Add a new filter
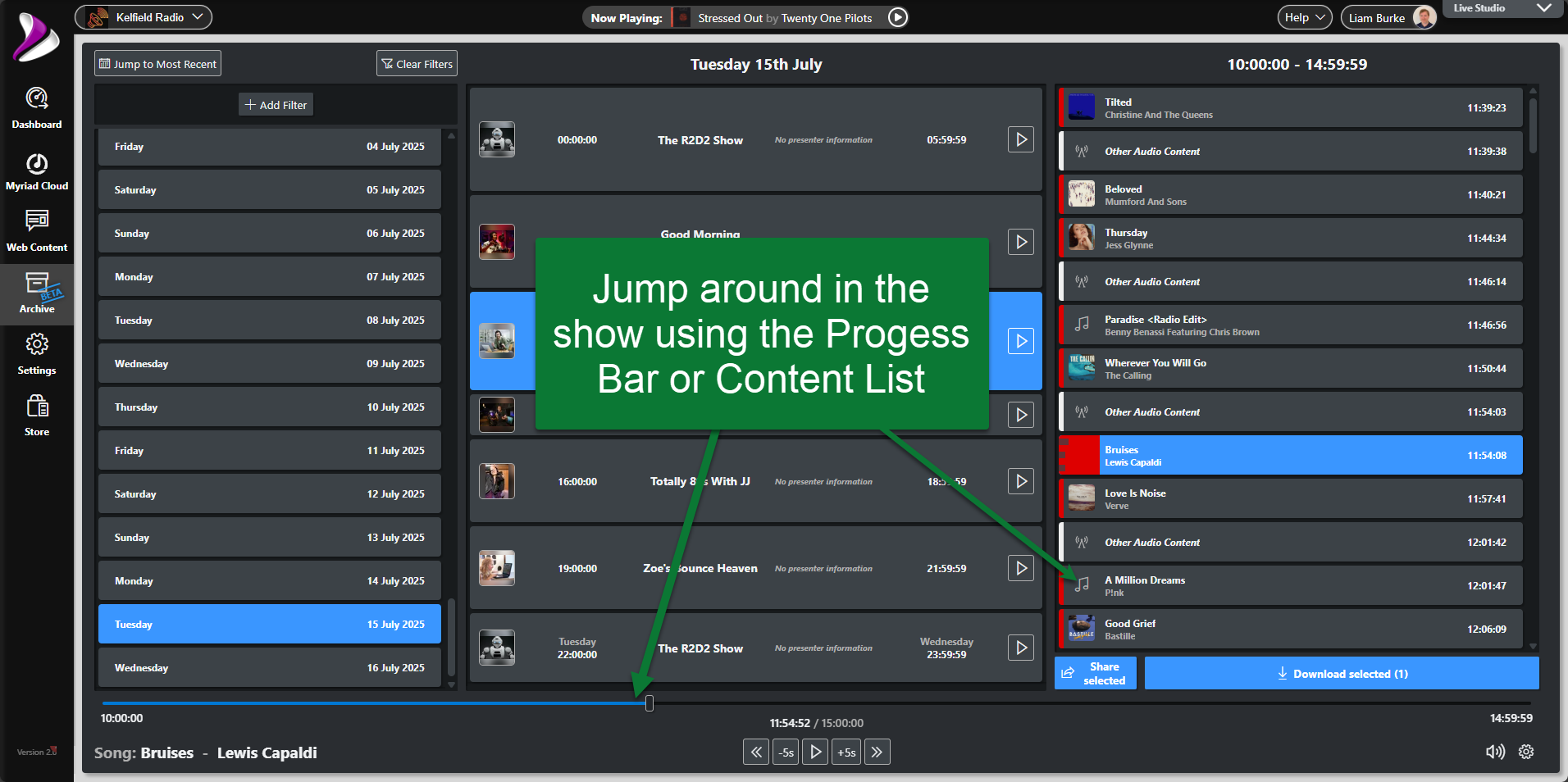The width and height of the screenshot is (1568, 782). pyautogui.click(x=276, y=105)
